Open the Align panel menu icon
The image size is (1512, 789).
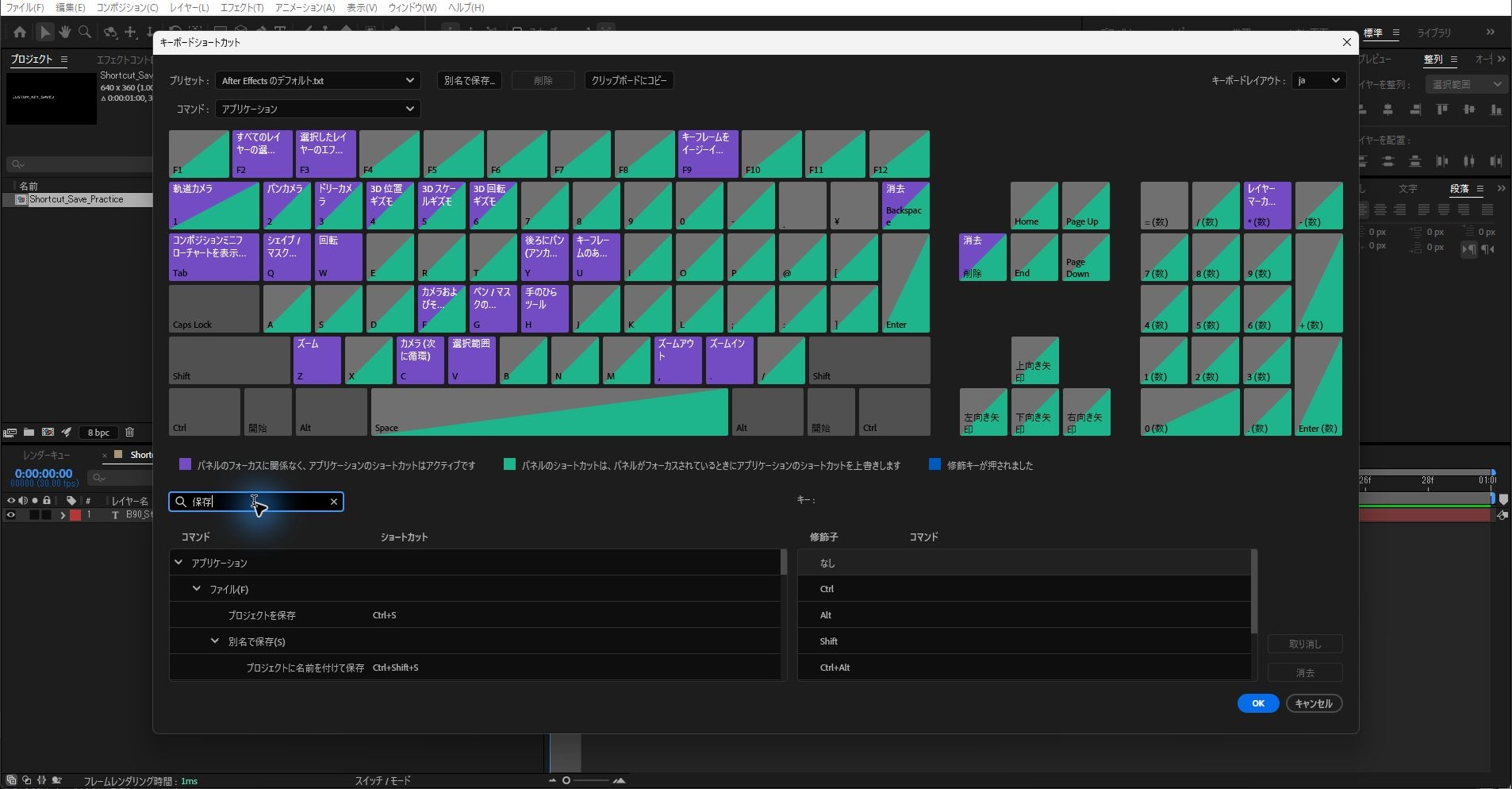(x=1454, y=60)
